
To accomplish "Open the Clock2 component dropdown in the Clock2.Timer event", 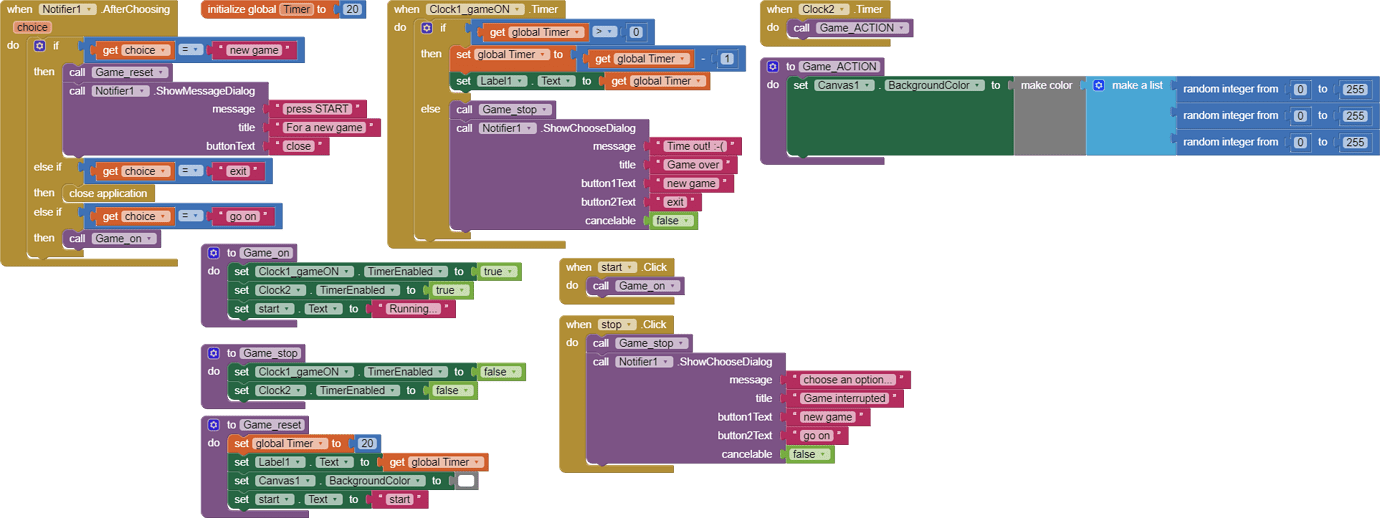I will (823, 9).
